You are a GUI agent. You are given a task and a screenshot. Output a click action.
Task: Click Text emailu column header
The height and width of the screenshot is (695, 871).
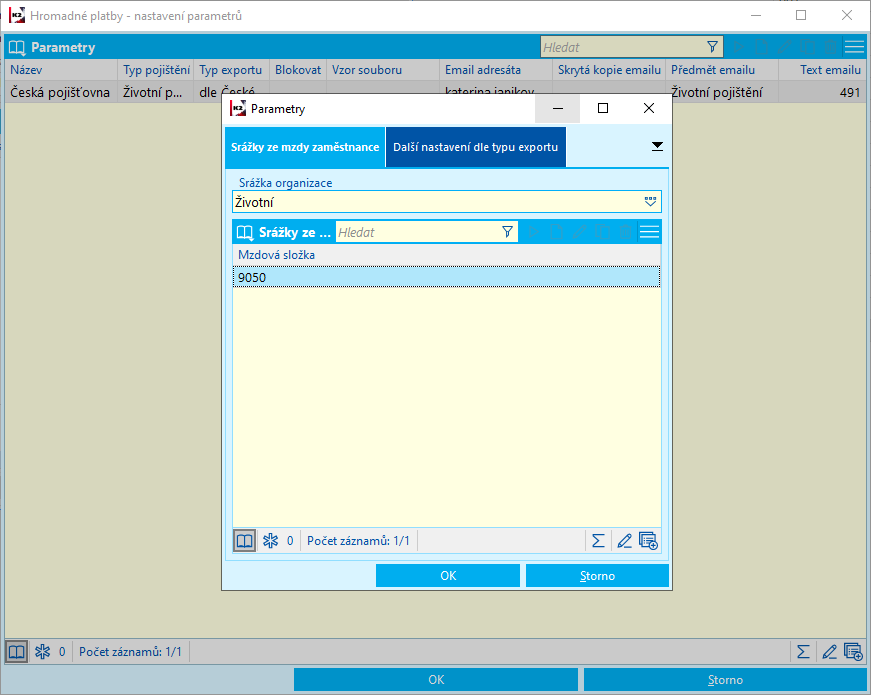point(822,70)
